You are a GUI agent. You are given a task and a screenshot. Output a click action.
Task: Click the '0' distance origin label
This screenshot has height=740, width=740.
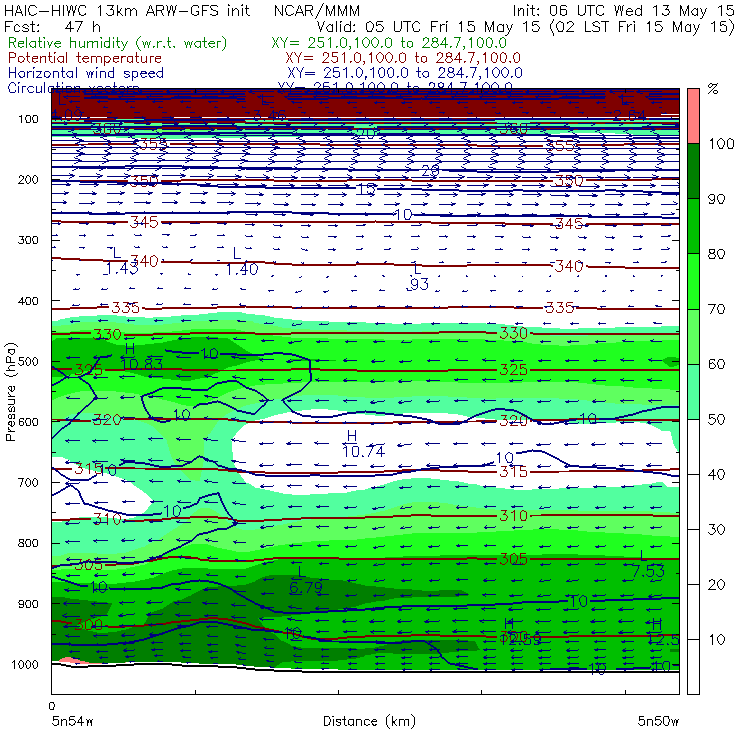click(52, 706)
